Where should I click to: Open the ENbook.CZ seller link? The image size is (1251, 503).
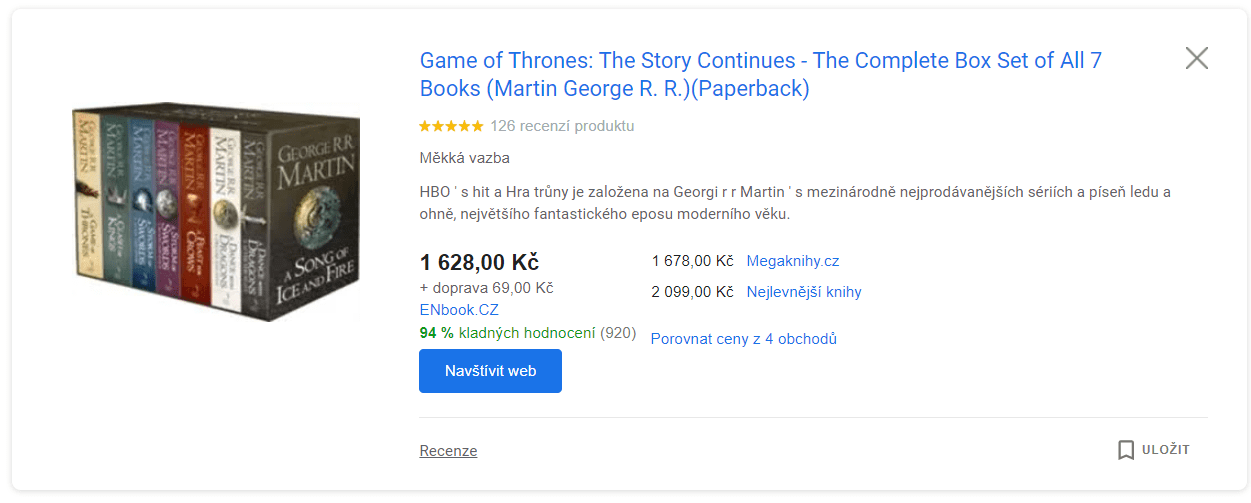[x=459, y=310]
